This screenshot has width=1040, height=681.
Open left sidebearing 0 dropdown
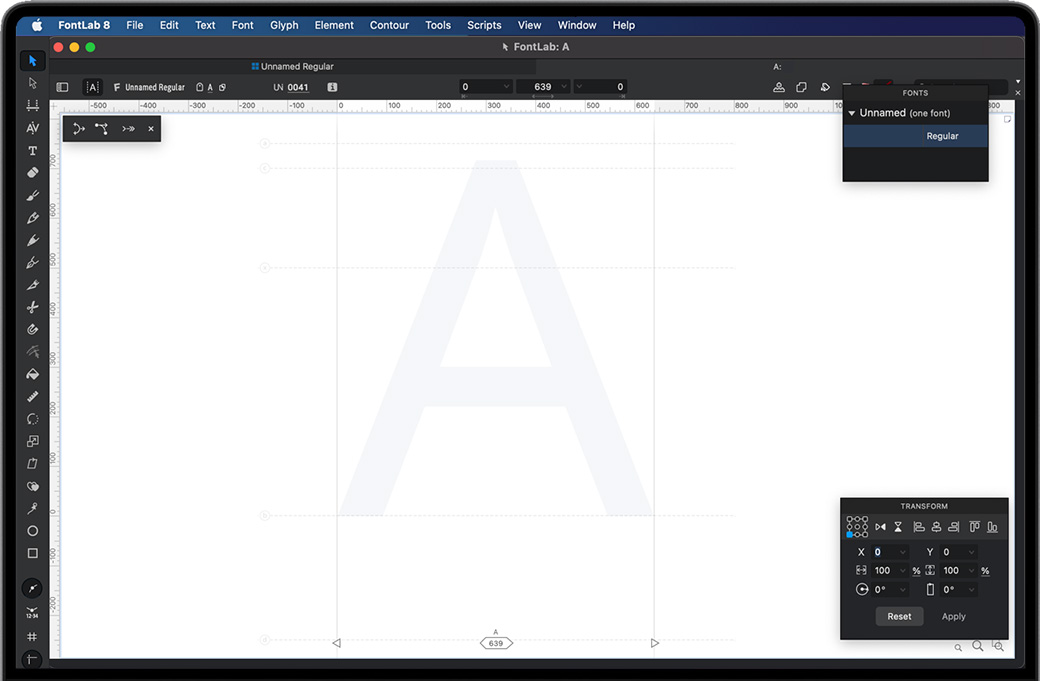pyautogui.click(x=506, y=87)
